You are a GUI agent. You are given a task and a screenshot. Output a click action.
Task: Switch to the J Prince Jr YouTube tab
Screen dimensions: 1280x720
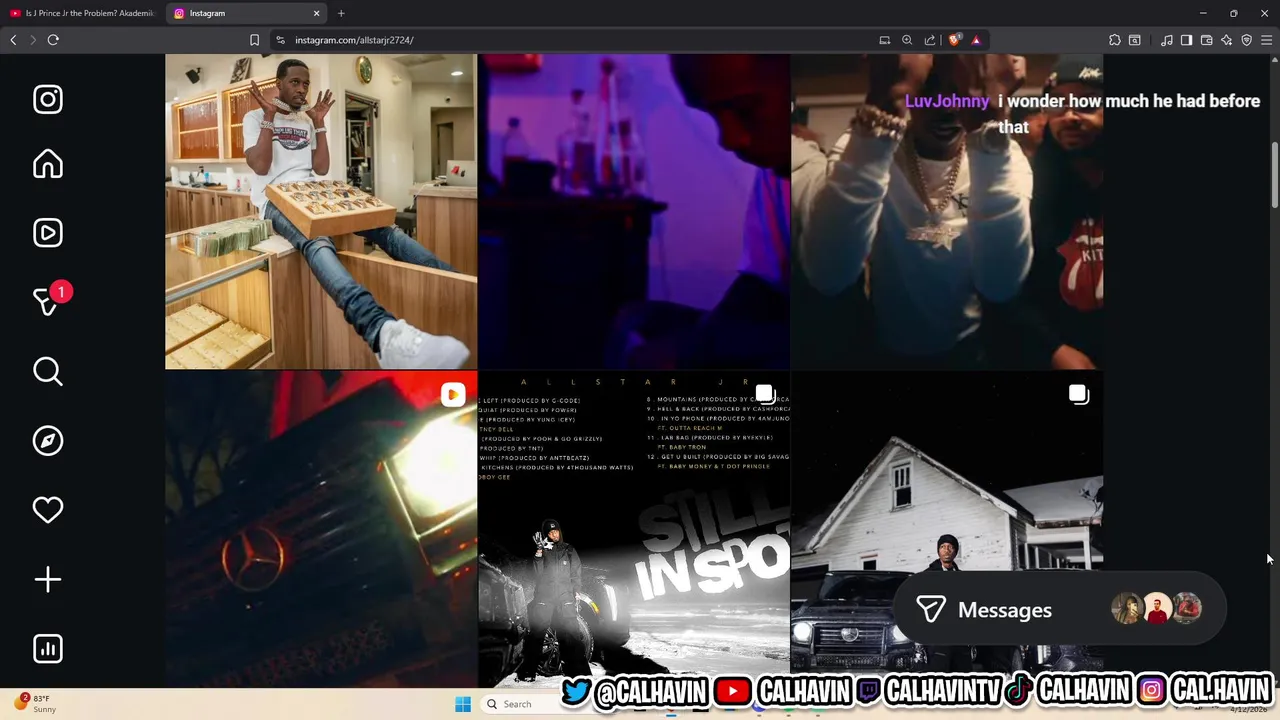[x=82, y=13]
